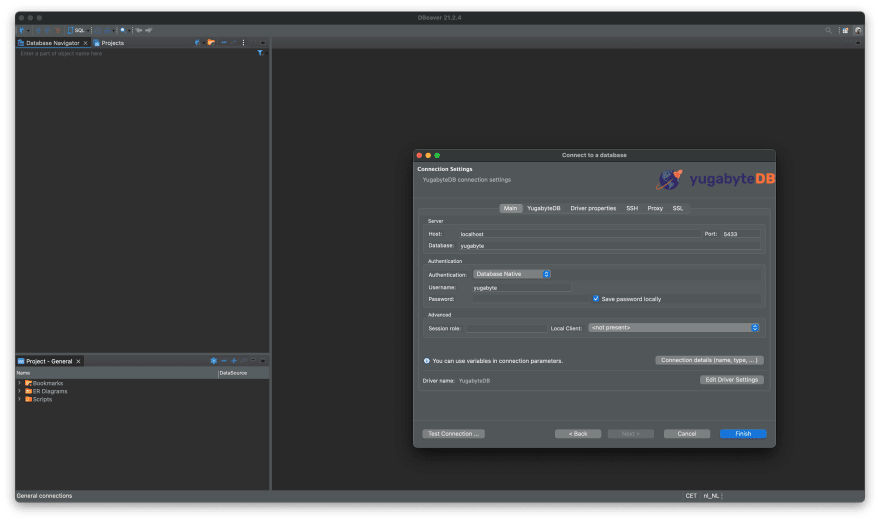This screenshot has height=521, width=880.
Task: Click the Finish button
Action: coord(743,434)
